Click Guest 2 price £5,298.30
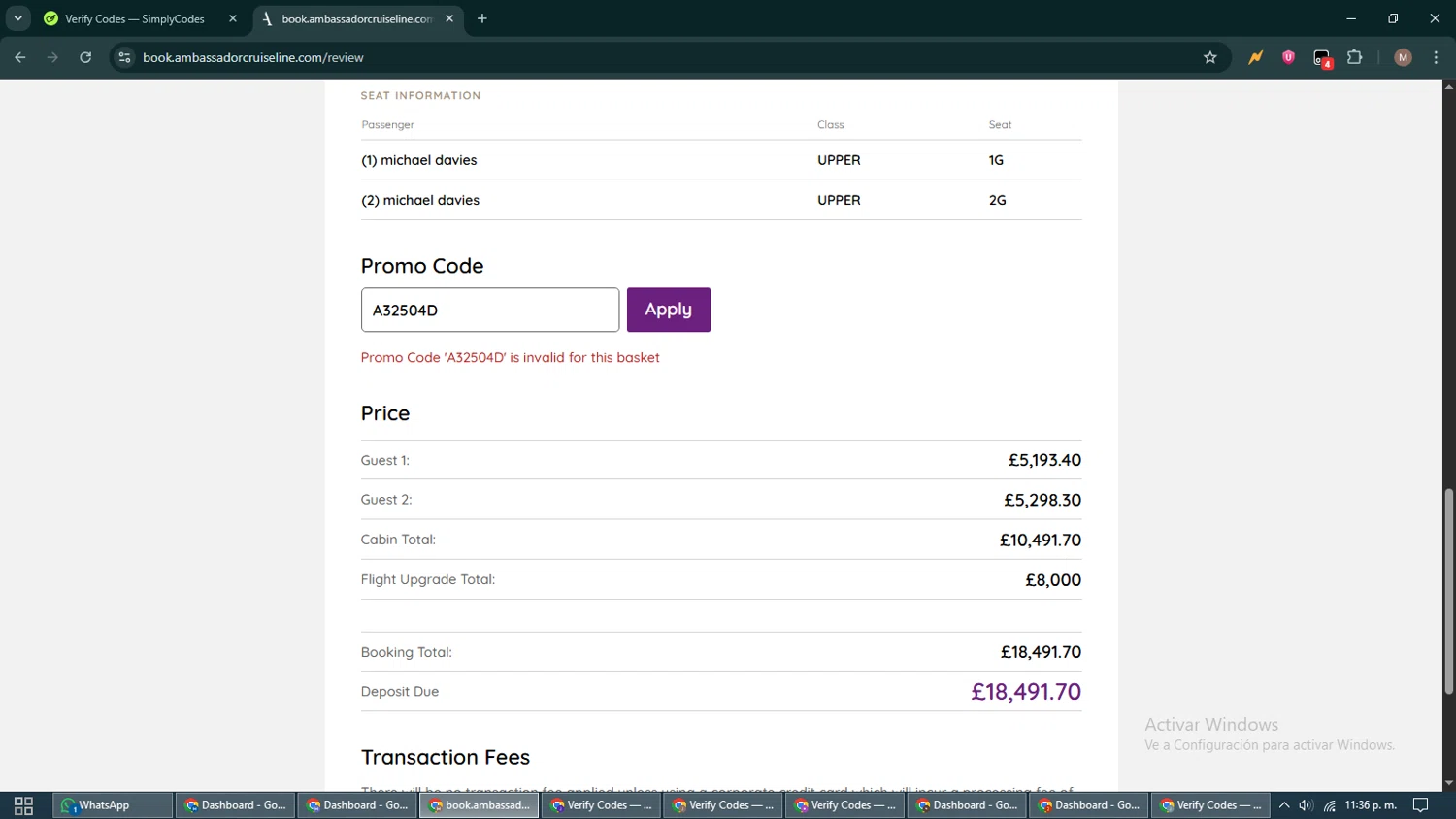This screenshot has width=1456, height=819. pyautogui.click(x=1042, y=500)
